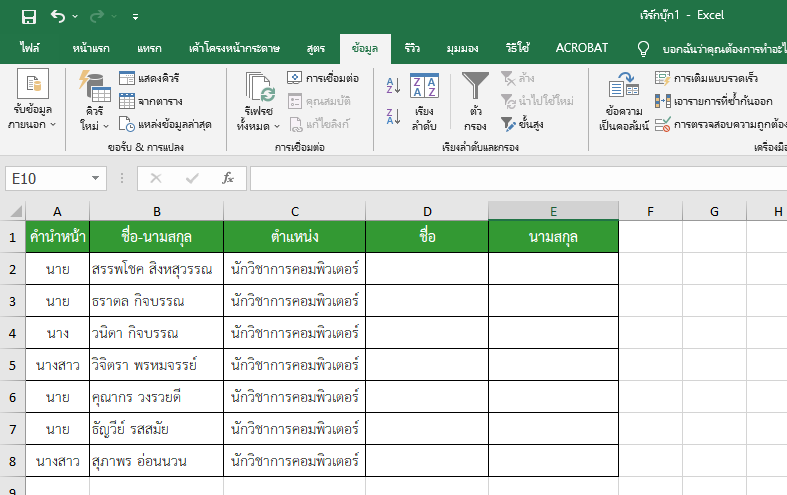Image resolution: width=787 pixels, height=495 pixels.
Task: Click ข้อความเป็นคอลัมน์ (Text to Columns) button
Action: click(x=623, y=100)
